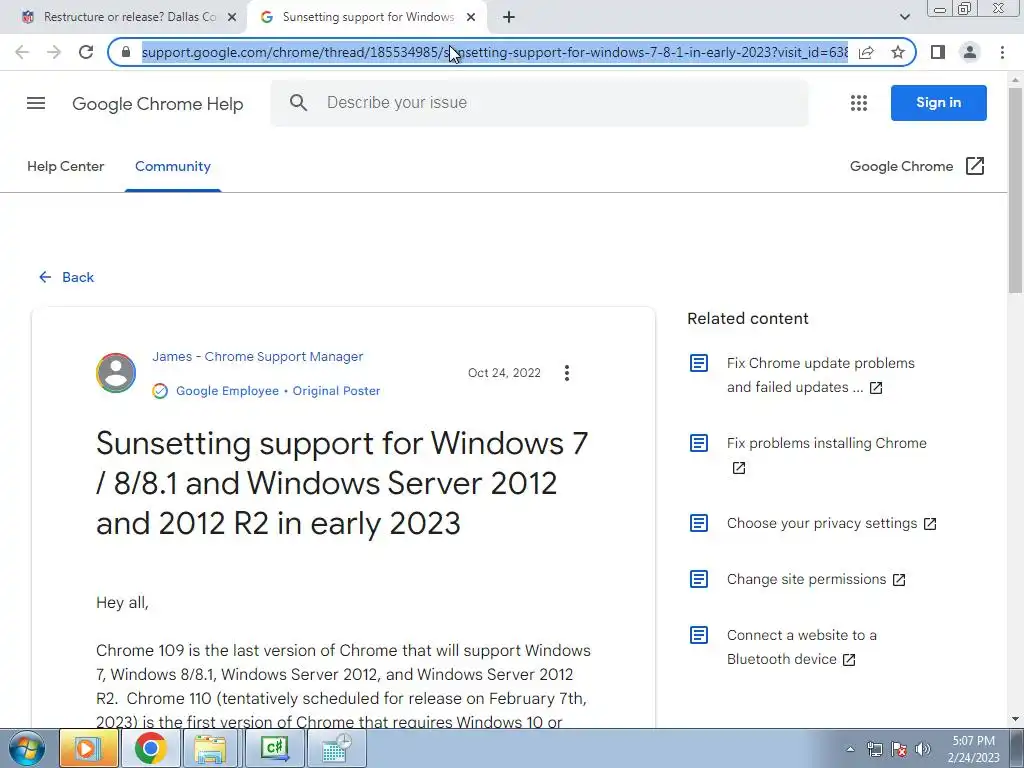Select the Community tab
Image resolution: width=1024 pixels, height=768 pixels.
(173, 167)
